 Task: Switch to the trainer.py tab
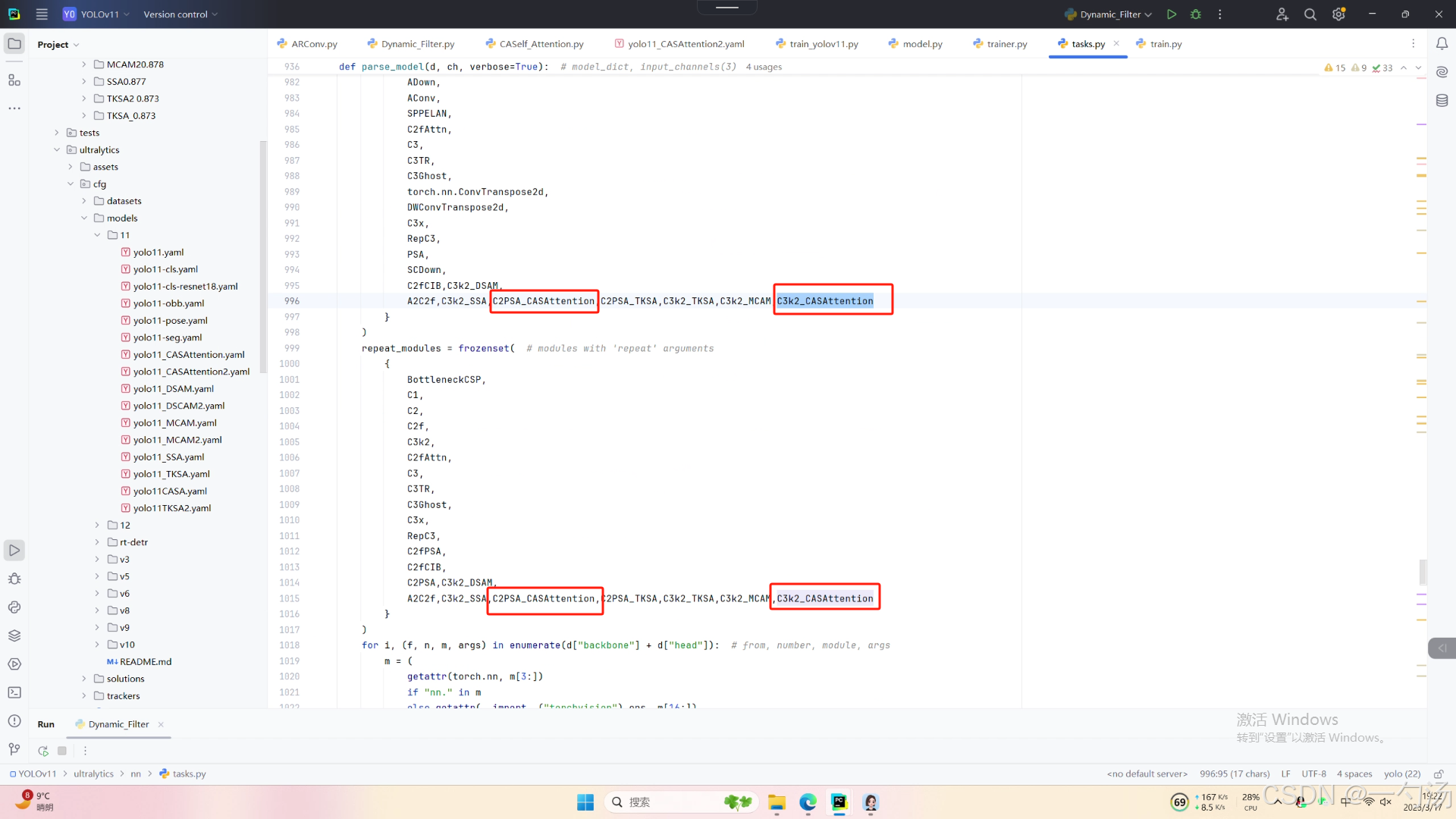(x=1006, y=44)
